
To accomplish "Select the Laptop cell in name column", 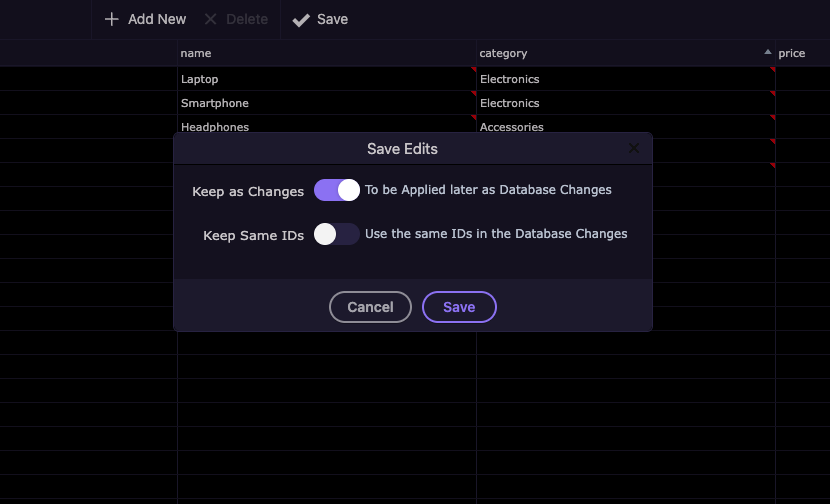I will 200,79.
